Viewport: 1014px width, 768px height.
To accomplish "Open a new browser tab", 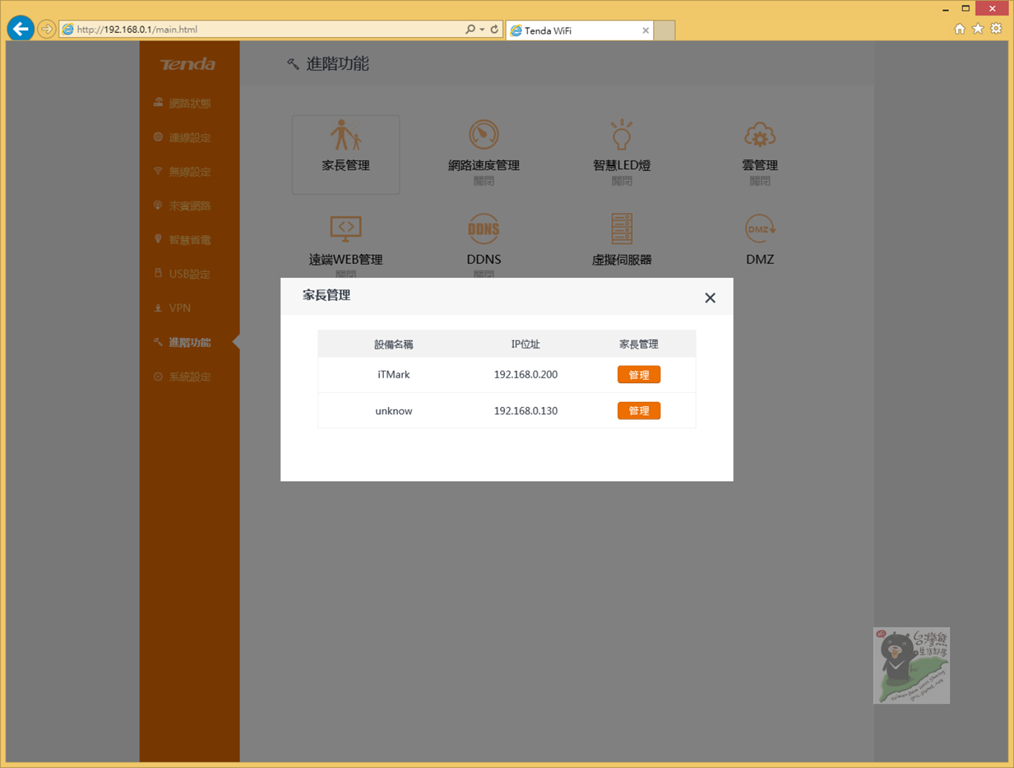I will [664, 30].
